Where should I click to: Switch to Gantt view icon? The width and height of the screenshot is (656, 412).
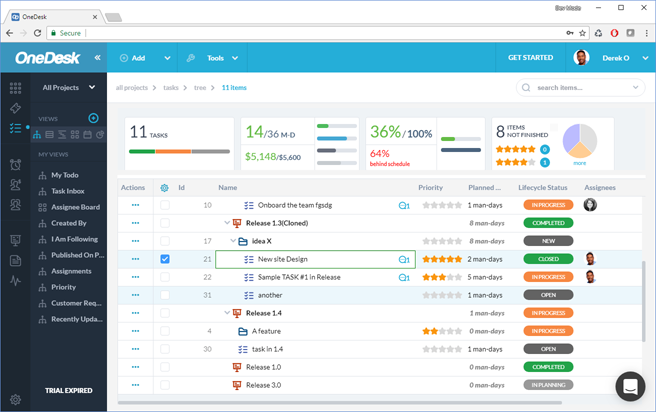pyautogui.click(x=62, y=135)
